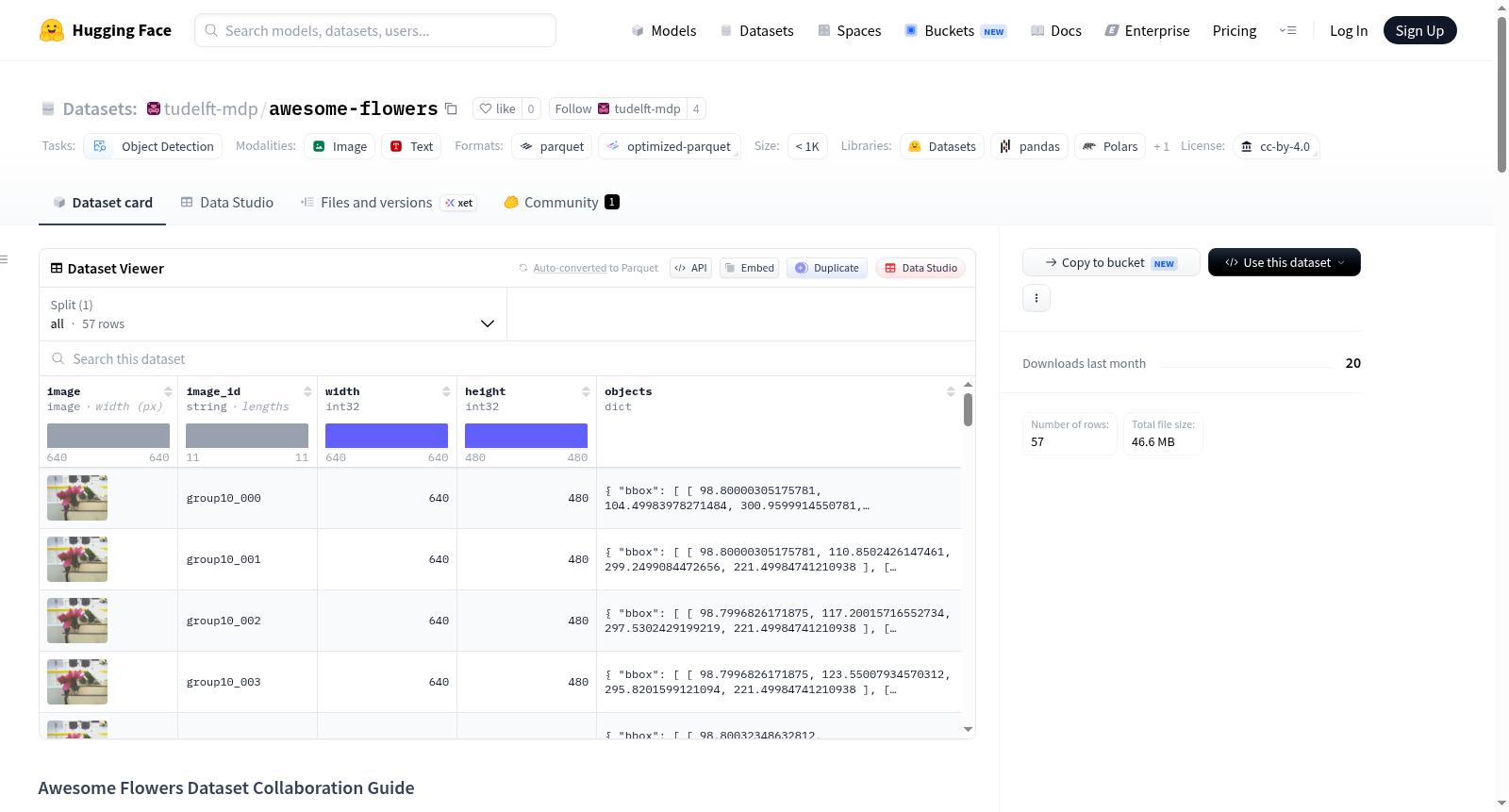The height and width of the screenshot is (812, 1509).
Task: Sort the image_id column
Action: (307, 391)
